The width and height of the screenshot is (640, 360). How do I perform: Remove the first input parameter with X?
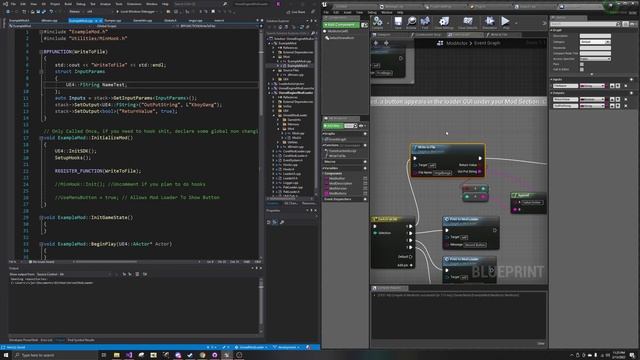pyautogui.click(x=626, y=86)
